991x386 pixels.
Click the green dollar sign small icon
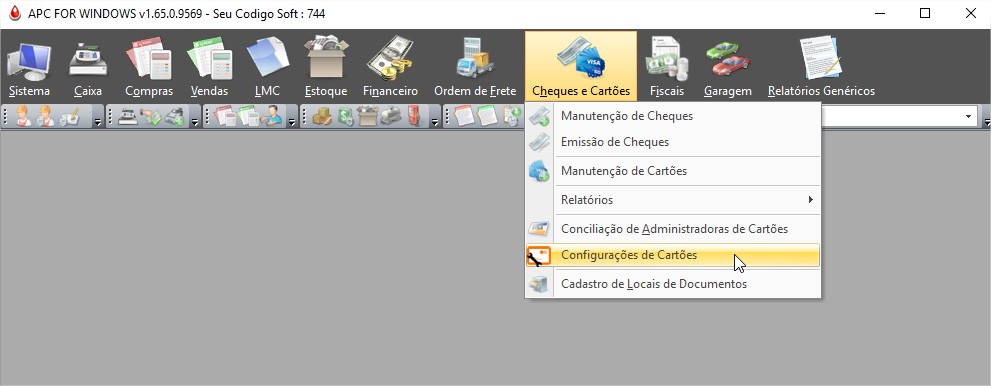click(x=345, y=117)
